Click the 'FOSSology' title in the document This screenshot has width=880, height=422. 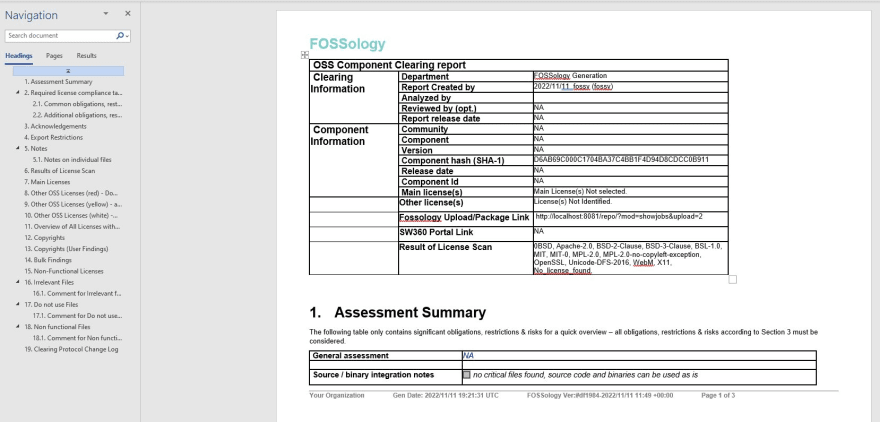347,44
